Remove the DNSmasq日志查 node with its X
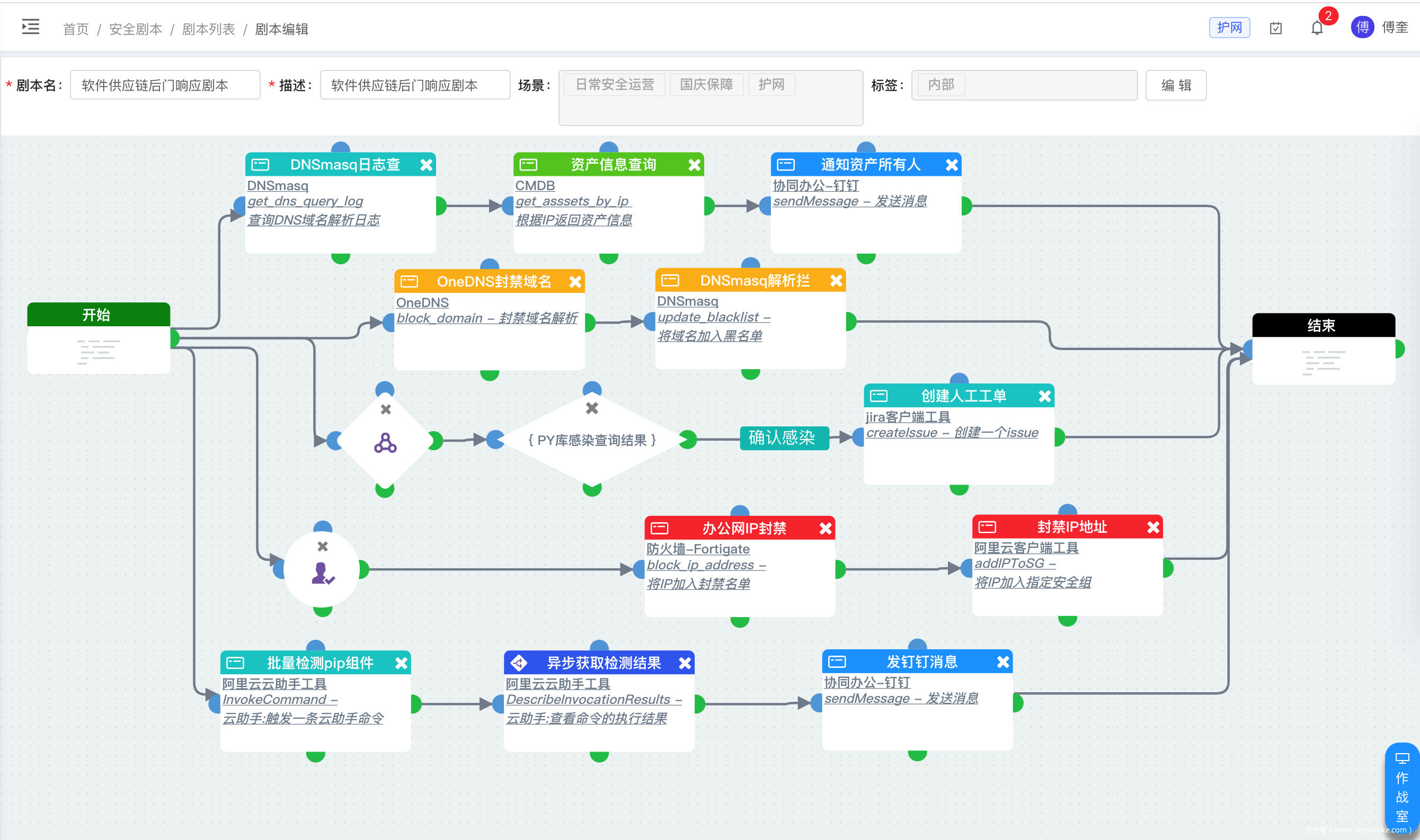The width and height of the screenshot is (1420, 840). click(x=427, y=165)
